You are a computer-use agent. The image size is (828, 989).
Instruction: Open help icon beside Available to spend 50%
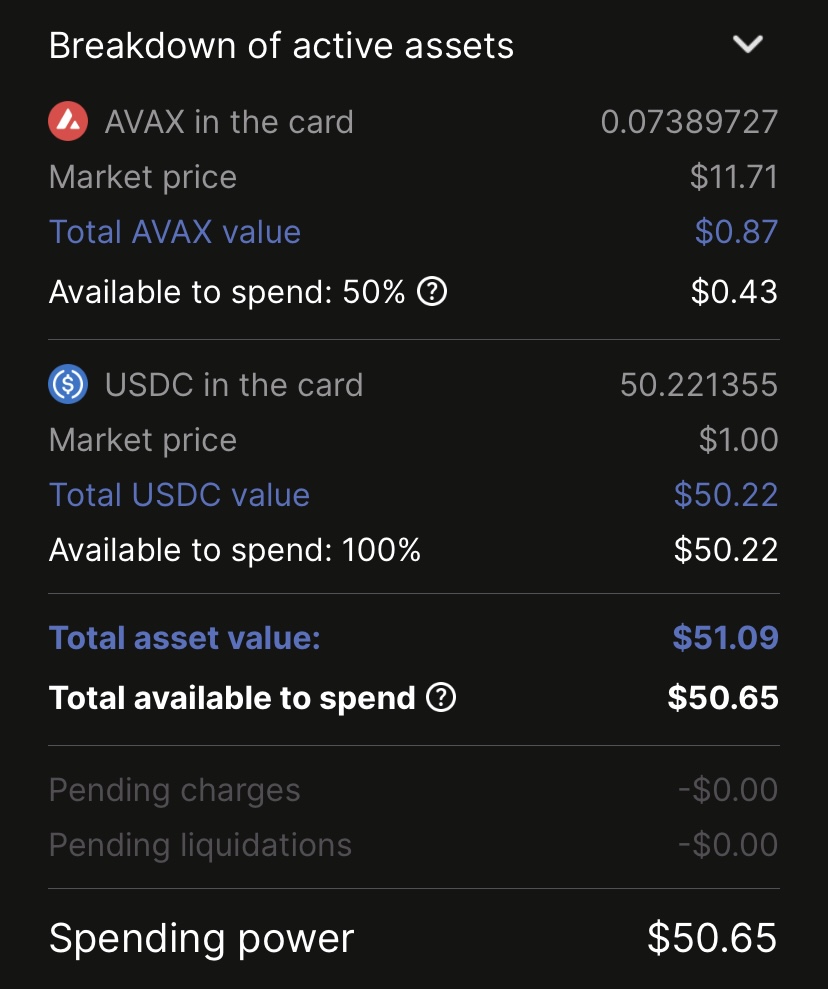tap(431, 292)
